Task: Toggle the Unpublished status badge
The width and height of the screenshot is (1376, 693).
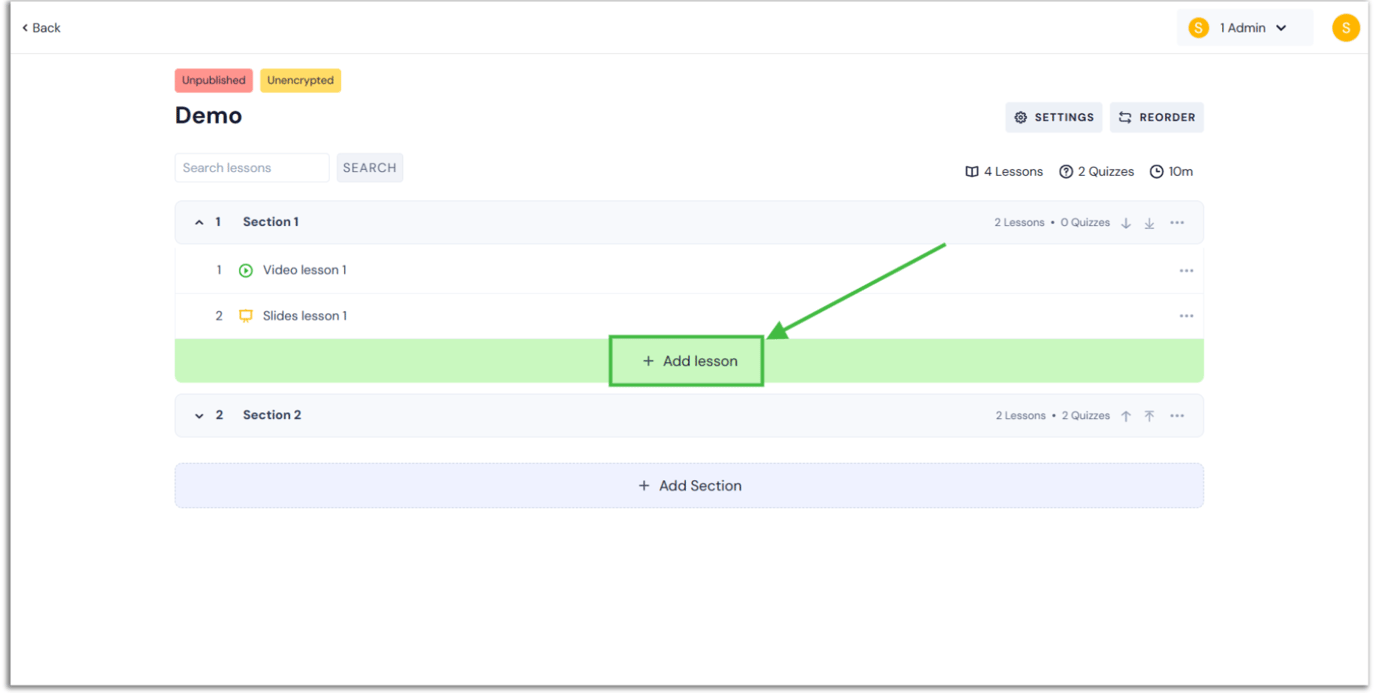Action: (x=213, y=80)
